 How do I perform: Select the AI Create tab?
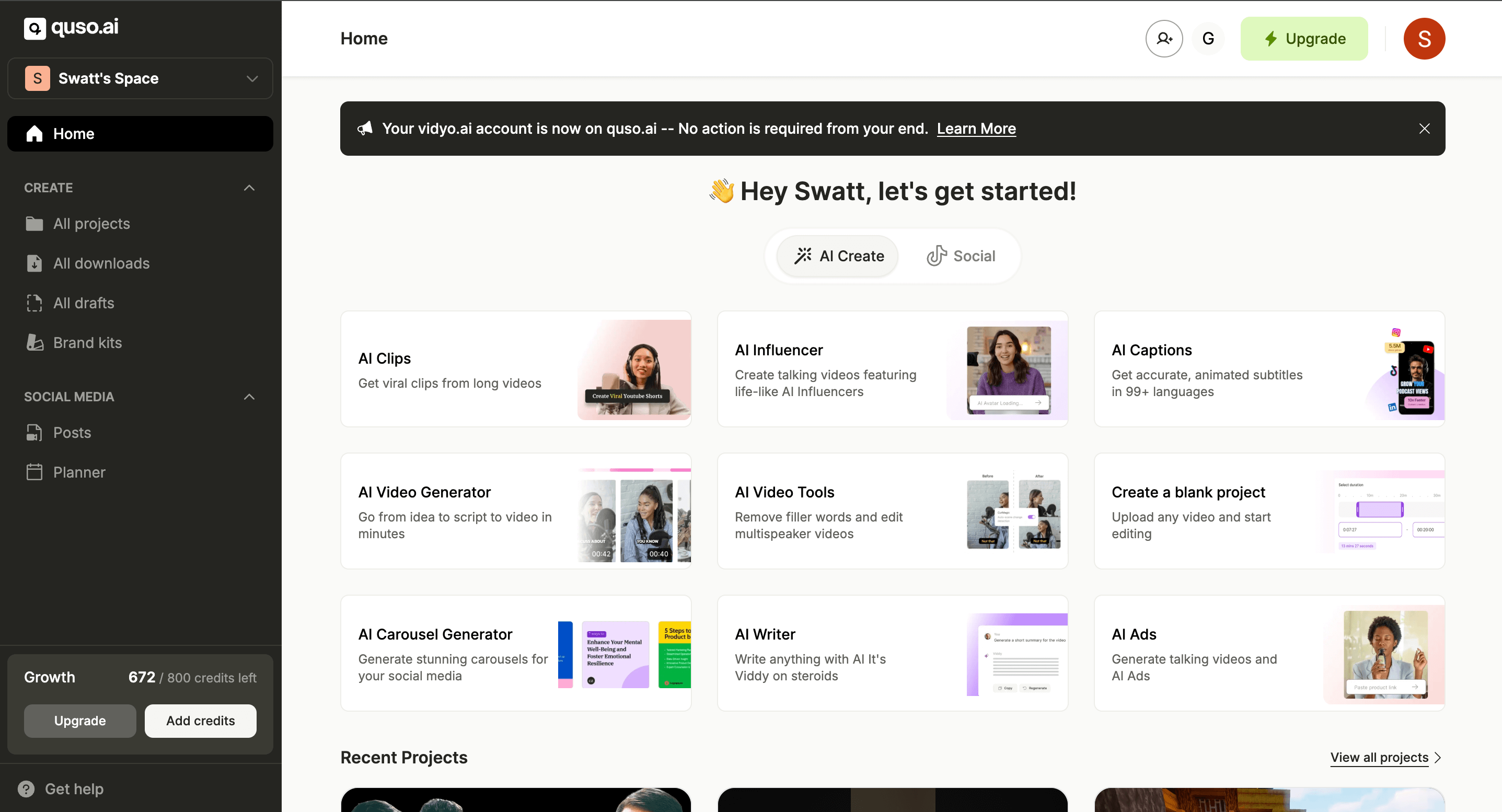(838, 256)
